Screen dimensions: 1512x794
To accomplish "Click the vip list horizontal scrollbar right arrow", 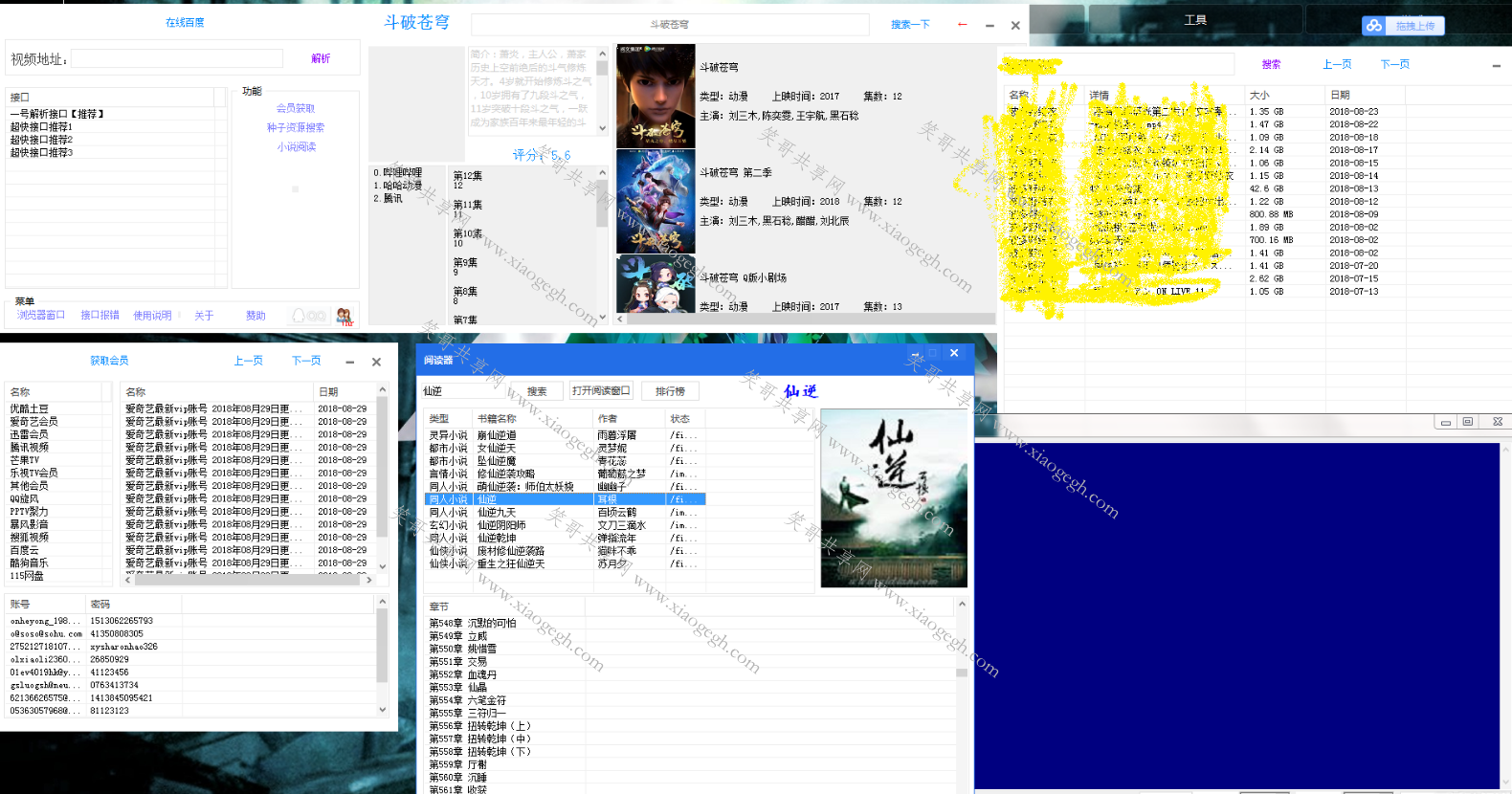I will (369, 579).
